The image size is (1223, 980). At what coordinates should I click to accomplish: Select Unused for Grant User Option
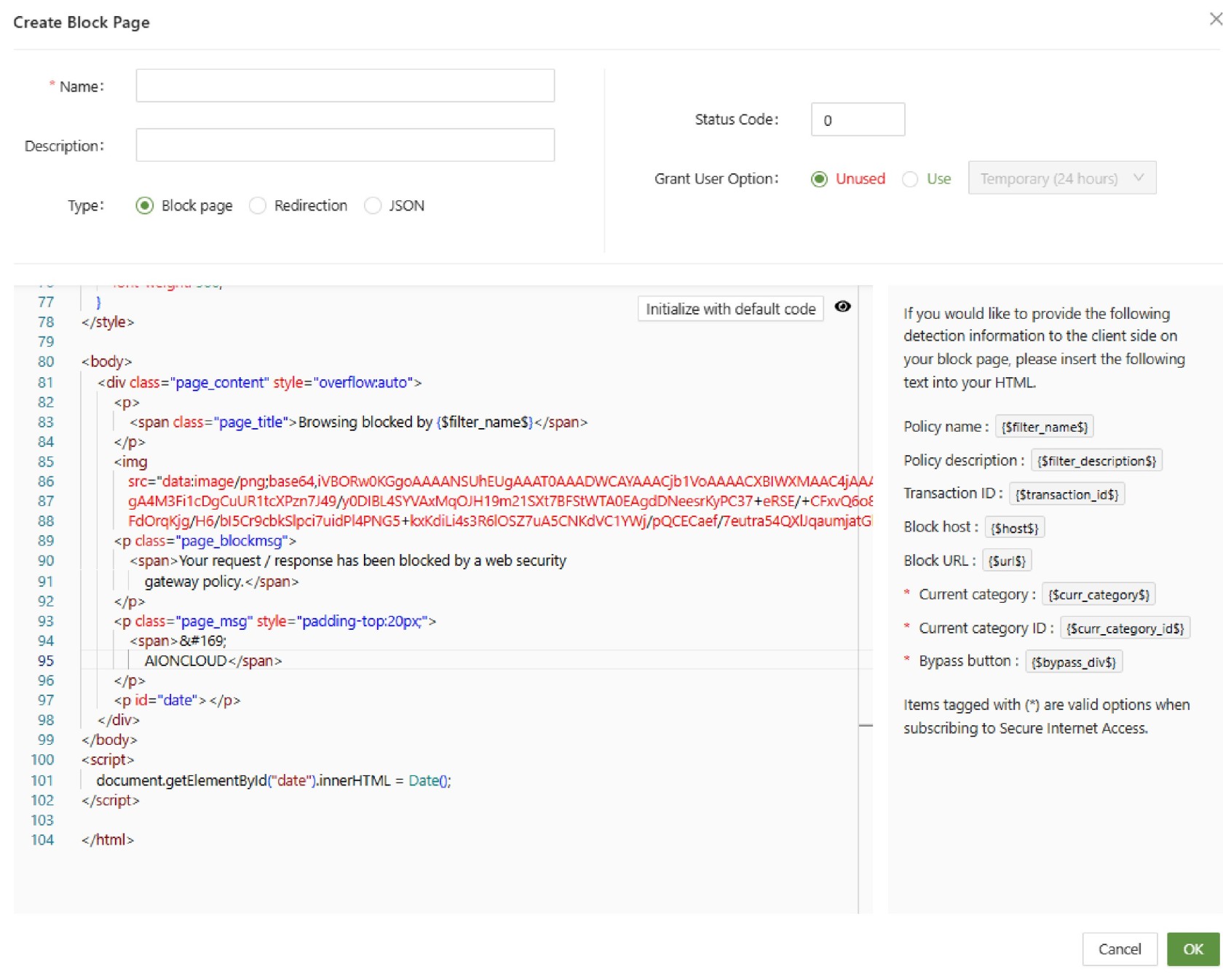point(819,179)
